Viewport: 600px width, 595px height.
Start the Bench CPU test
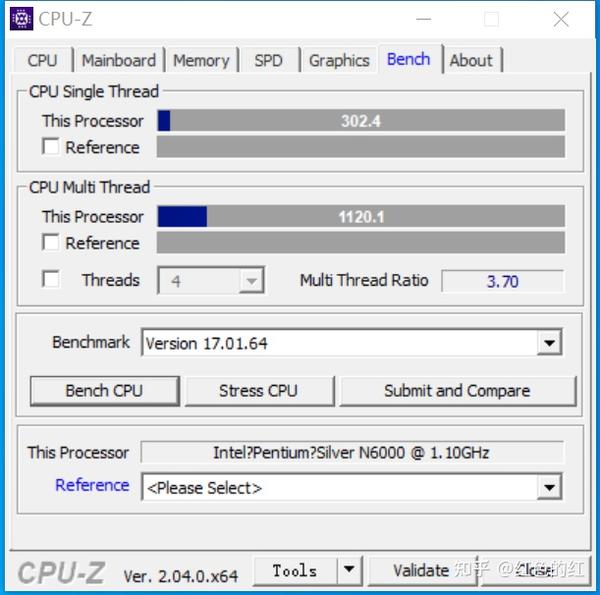coord(104,391)
